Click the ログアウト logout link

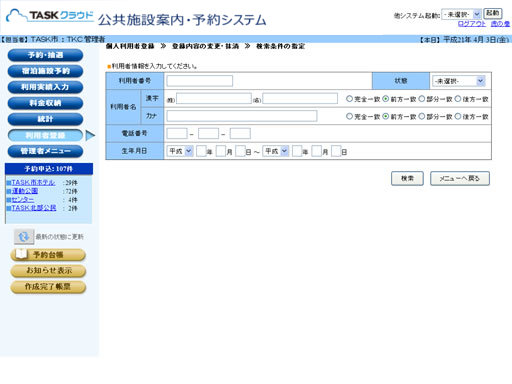pyautogui.click(x=472, y=24)
